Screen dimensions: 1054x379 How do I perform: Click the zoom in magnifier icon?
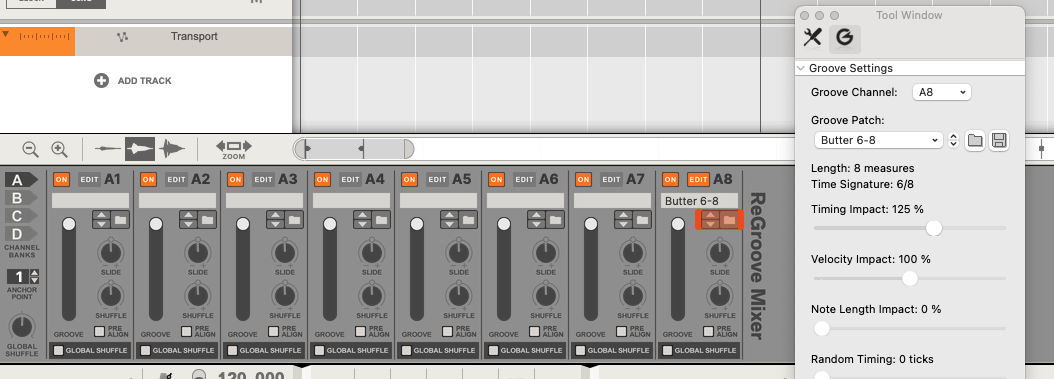(x=59, y=149)
